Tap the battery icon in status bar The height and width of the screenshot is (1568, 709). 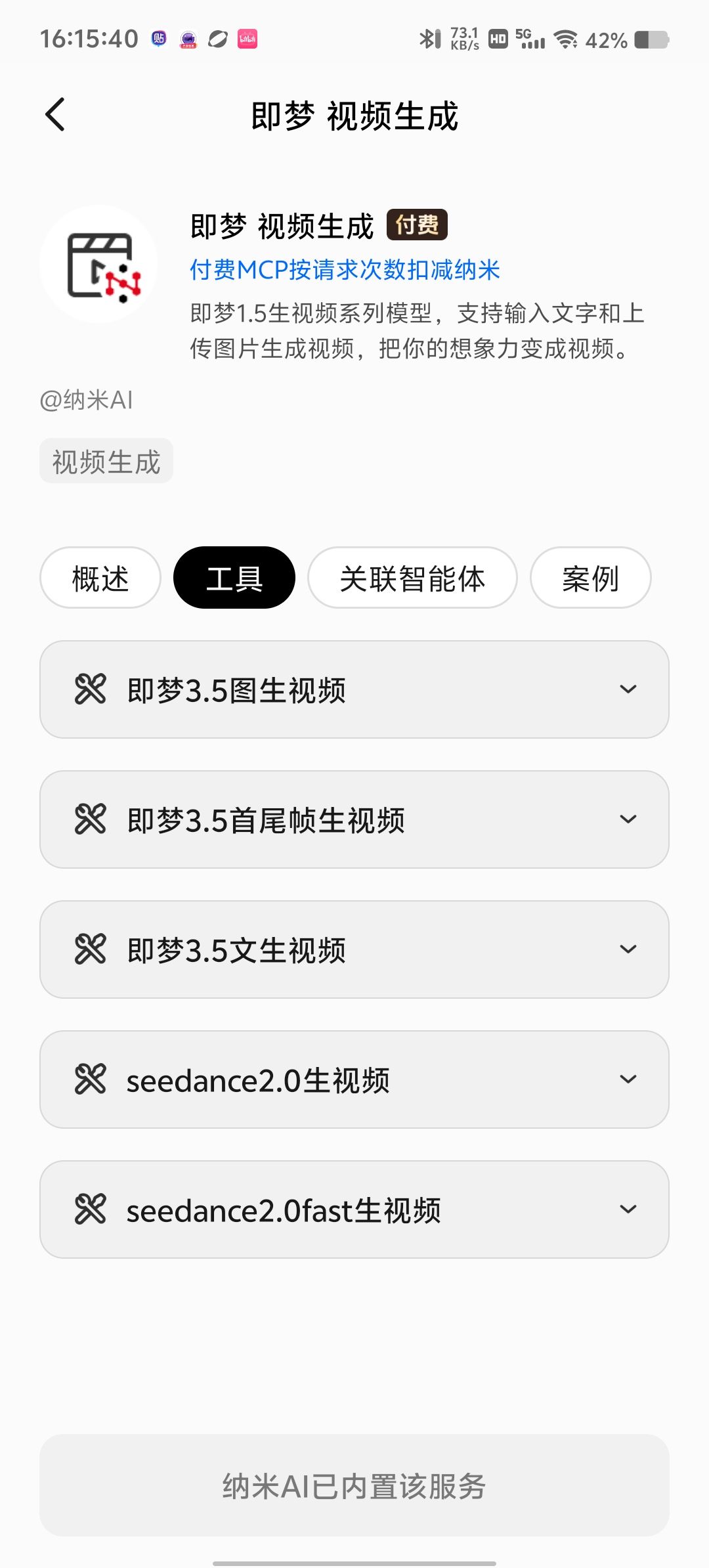click(651, 40)
